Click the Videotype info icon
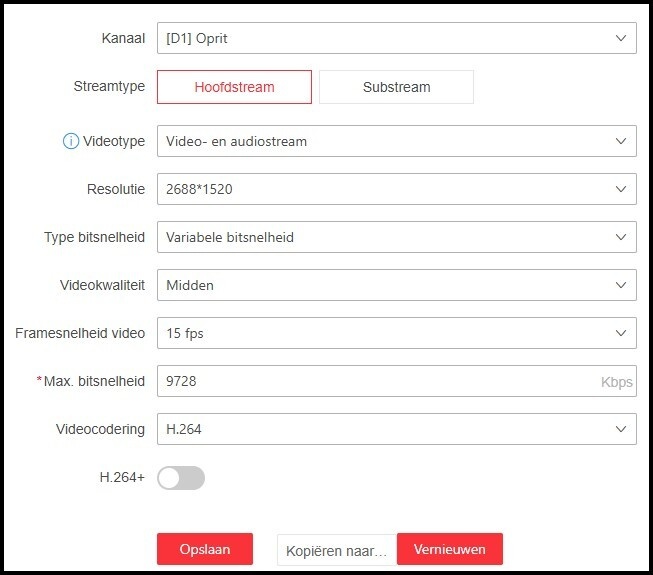The height and width of the screenshot is (575, 653). [x=71, y=141]
